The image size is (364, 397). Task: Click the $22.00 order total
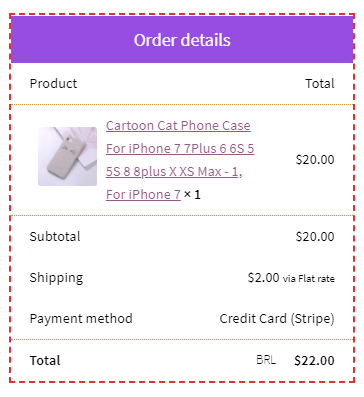314,360
